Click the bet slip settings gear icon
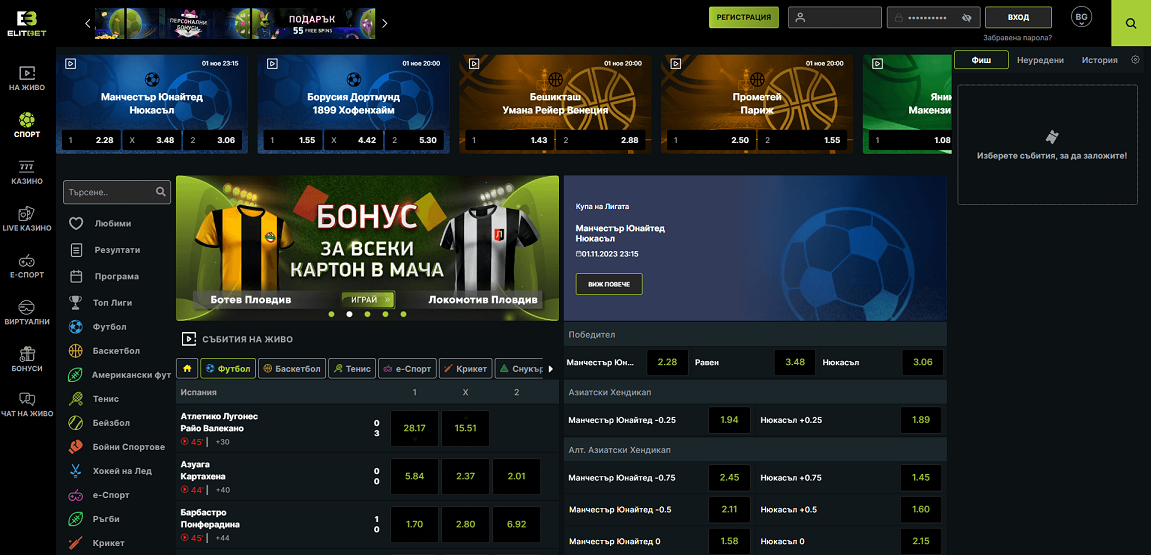The height and width of the screenshot is (555, 1151). pos(1135,60)
